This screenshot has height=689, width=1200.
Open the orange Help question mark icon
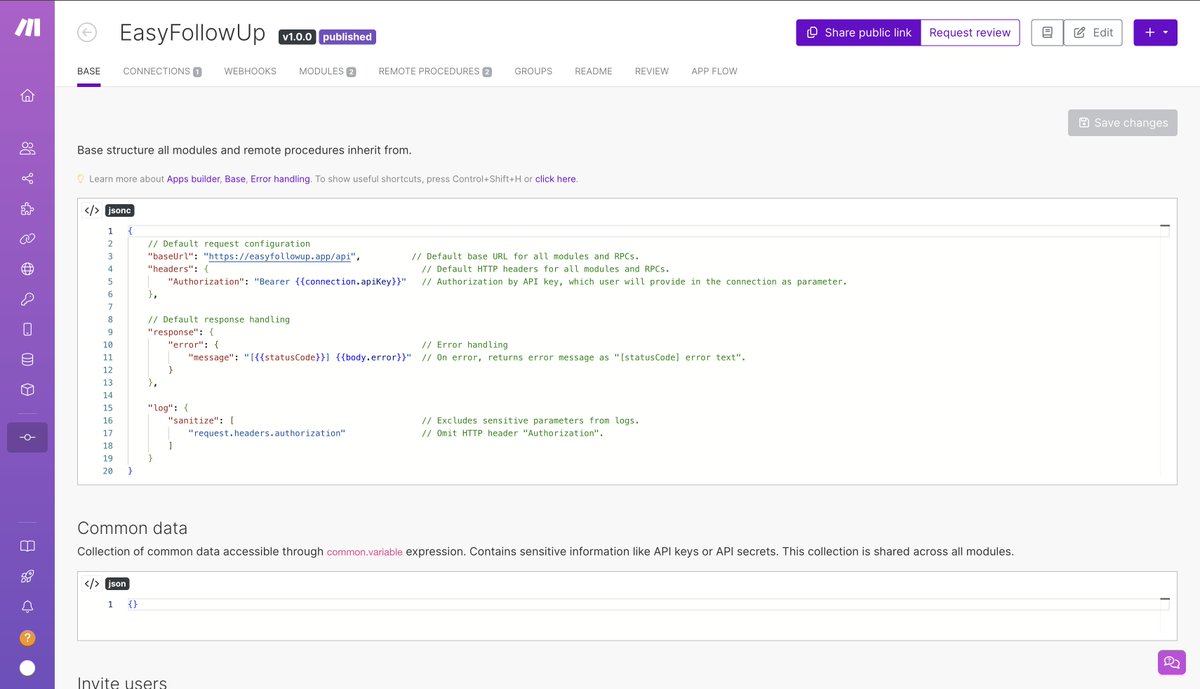tap(27, 638)
